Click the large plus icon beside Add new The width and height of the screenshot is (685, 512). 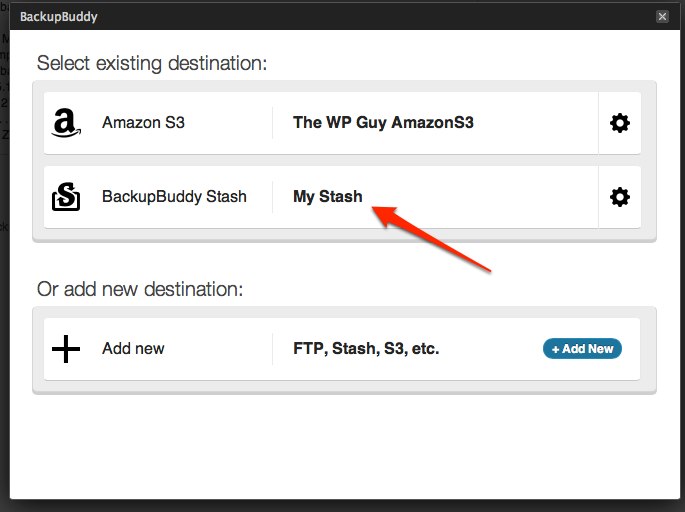[x=66, y=349]
